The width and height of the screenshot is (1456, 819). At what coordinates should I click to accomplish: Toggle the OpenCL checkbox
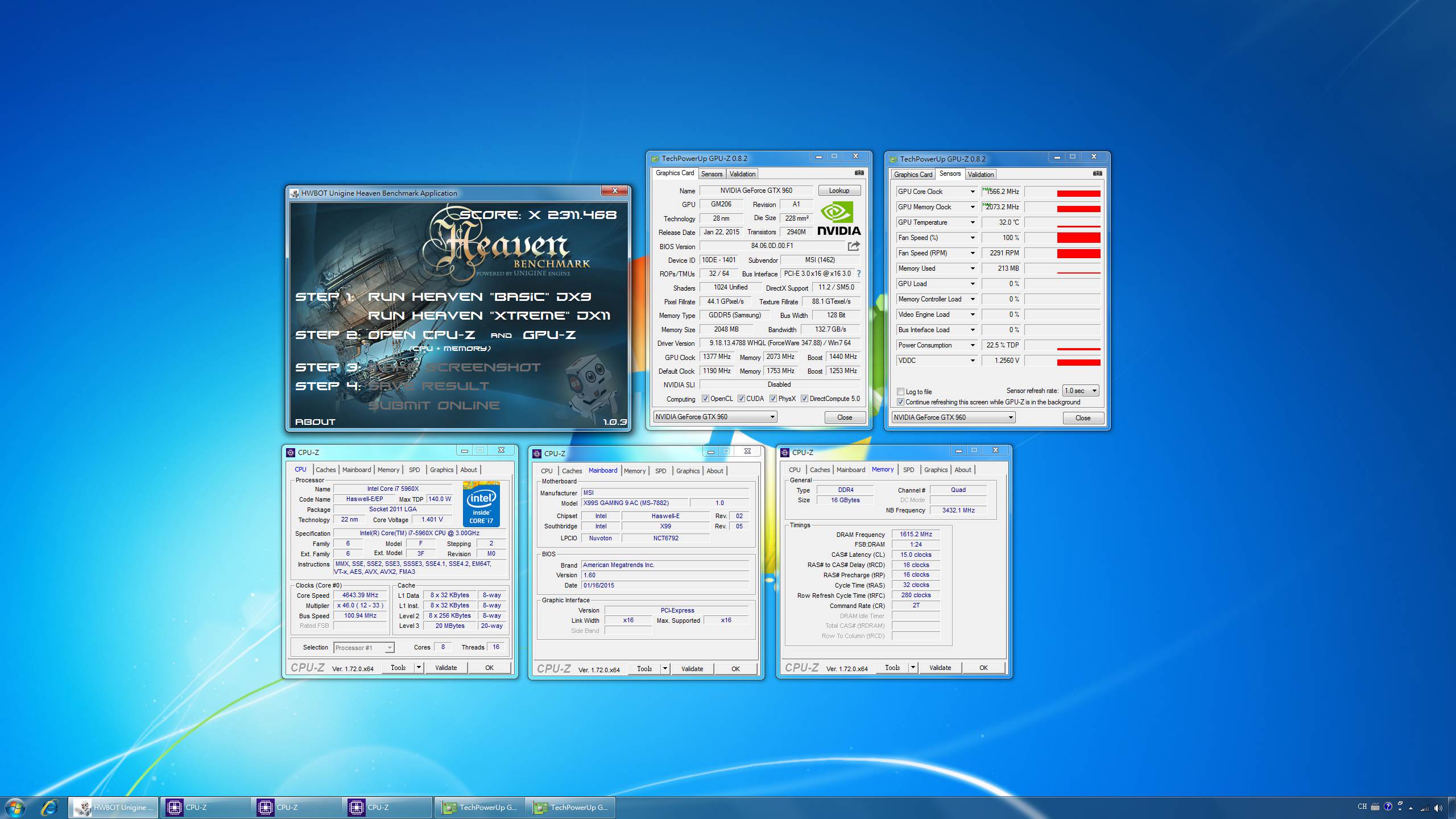pos(705,399)
